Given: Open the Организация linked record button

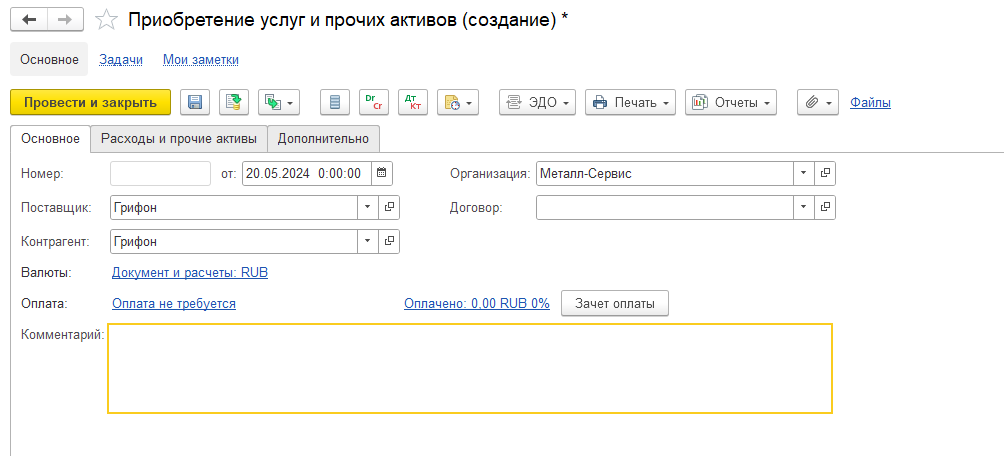Looking at the screenshot, I should (825, 173).
